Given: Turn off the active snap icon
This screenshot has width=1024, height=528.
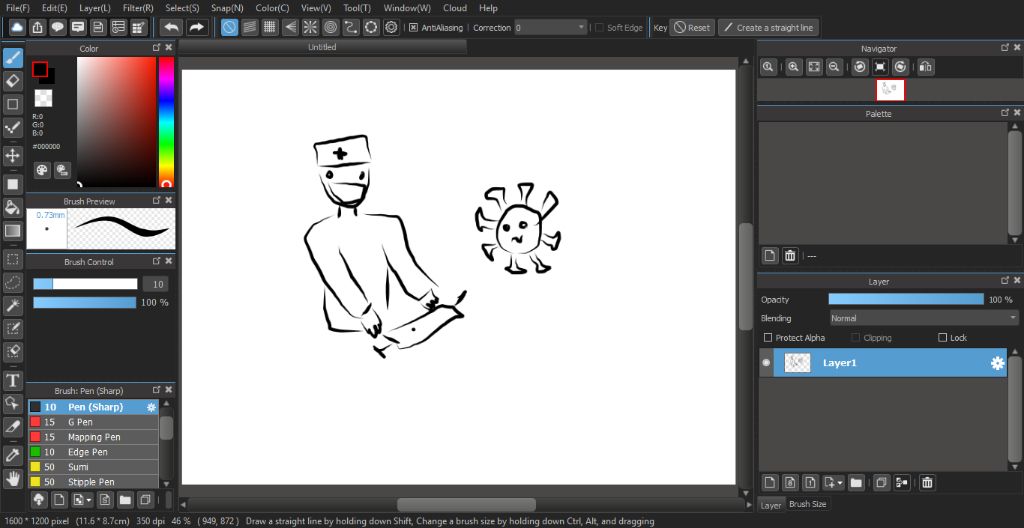Looking at the screenshot, I should [x=229, y=27].
